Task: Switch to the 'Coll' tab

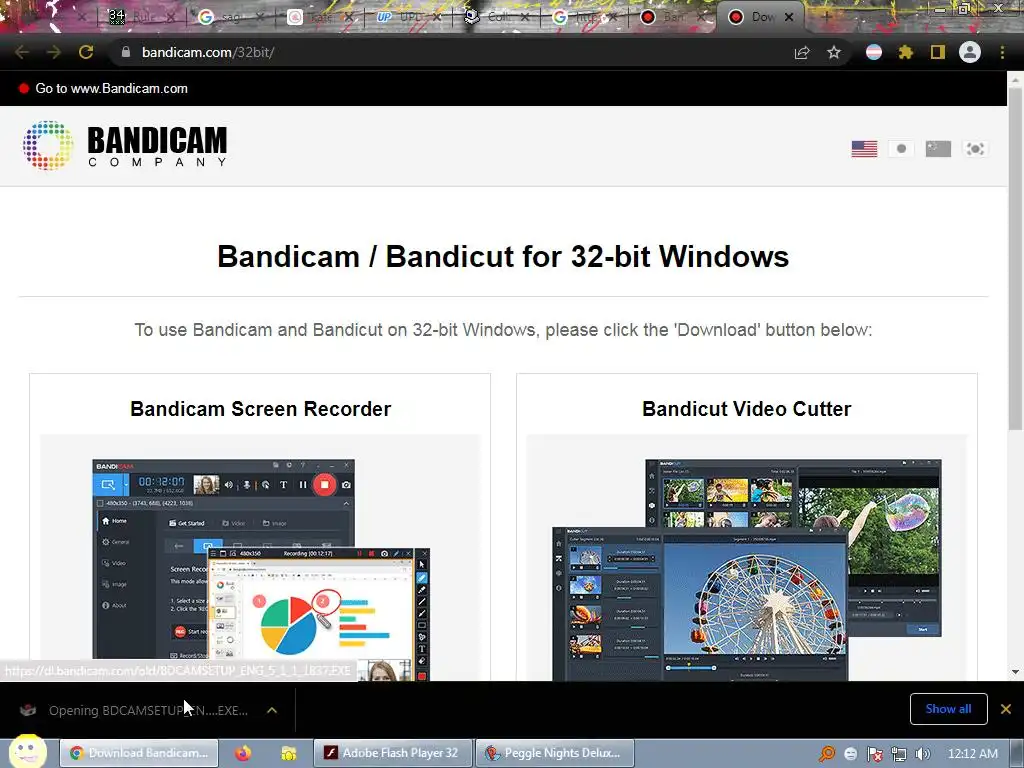Action: click(498, 17)
